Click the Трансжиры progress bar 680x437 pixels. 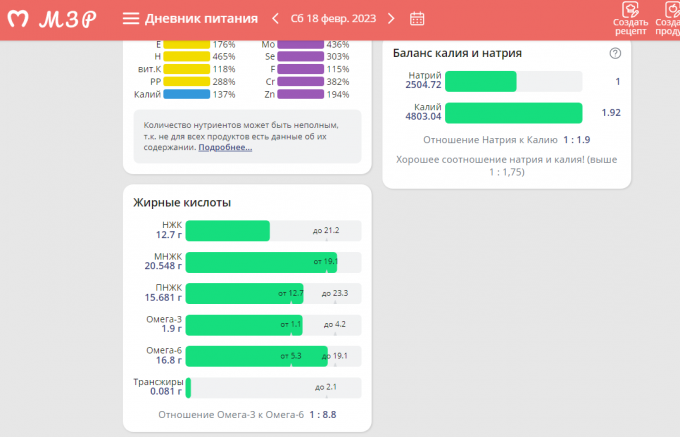click(188, 387)
